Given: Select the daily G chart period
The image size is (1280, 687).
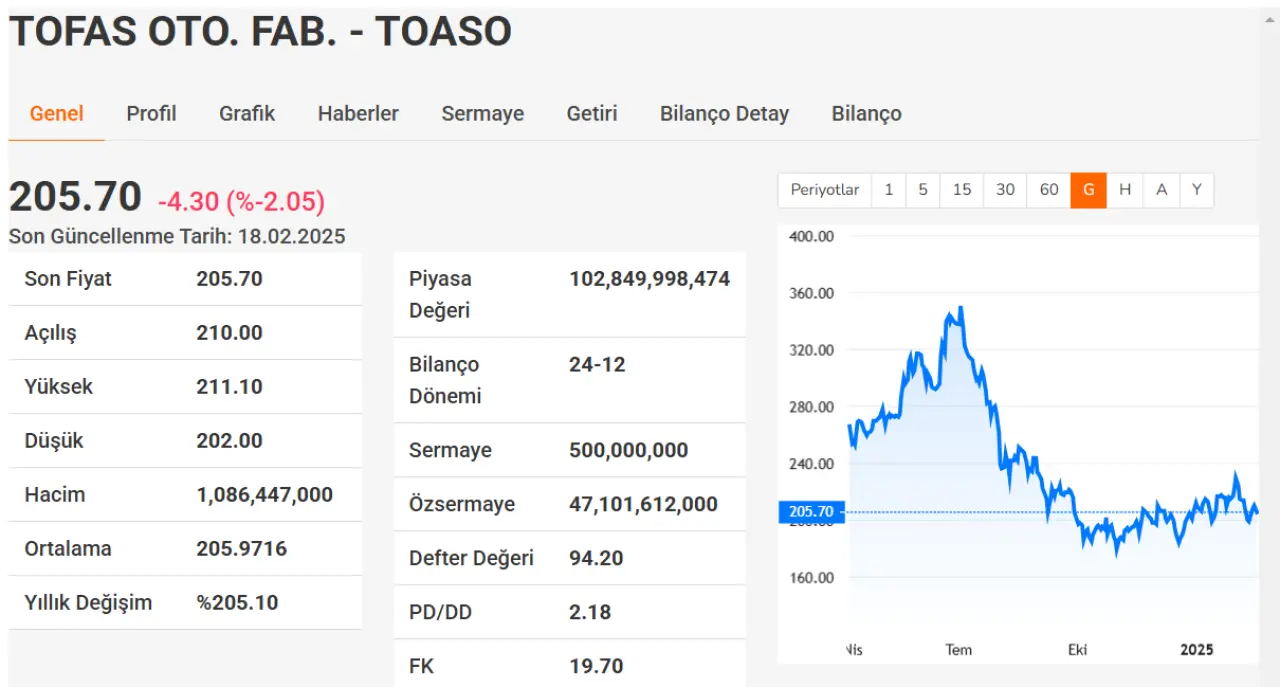Looking at the screenshot, I should tap(1088, 190).
